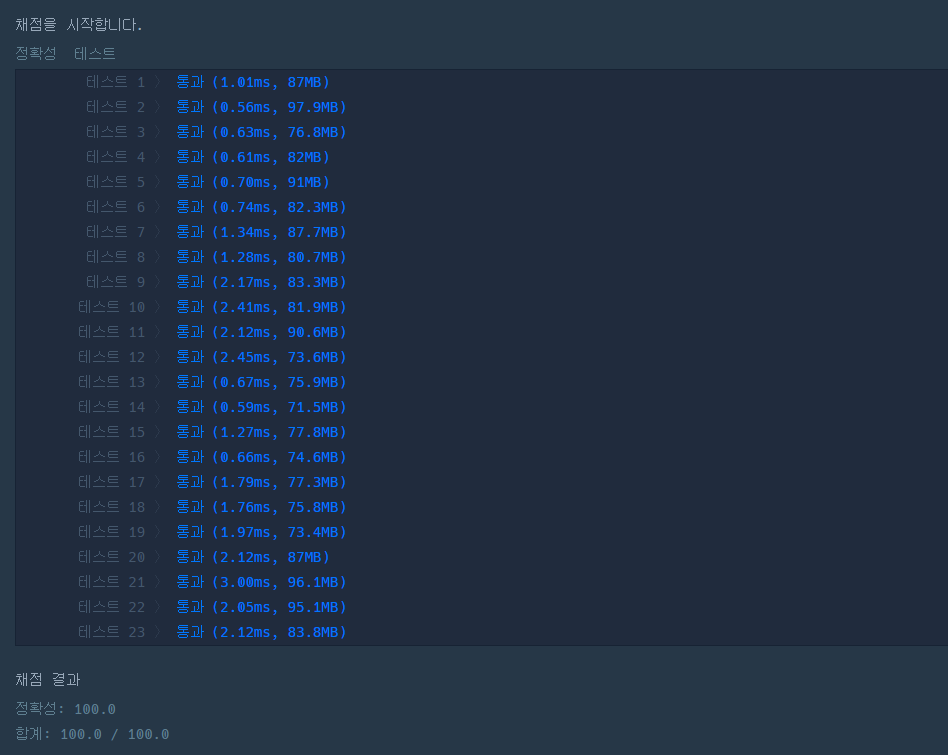Viewport: 948px width, 755px height.
Task: Click result '통과 (1.34ms, 87.7MB)'
Action: (x=261, y=232)
